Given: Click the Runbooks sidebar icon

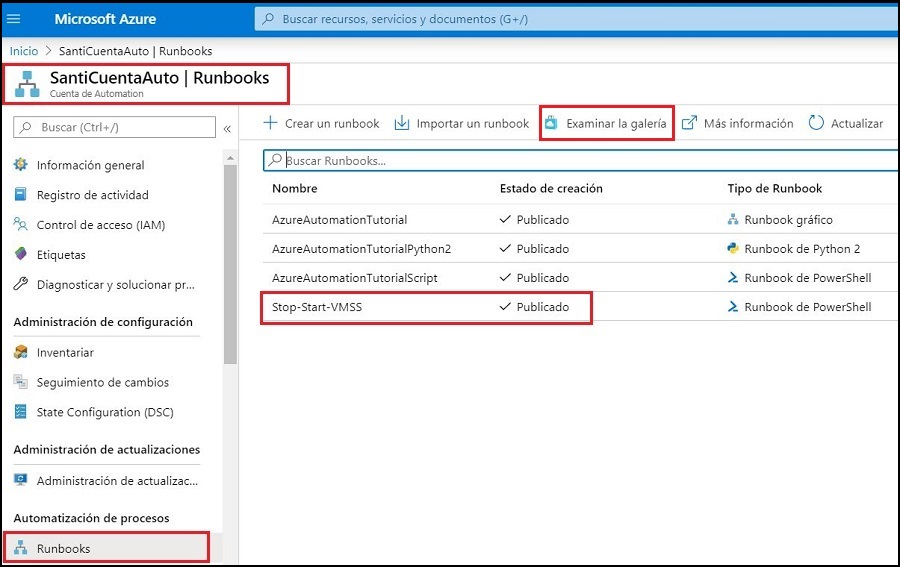Looking at the screenshot, I should tap(21, 548).
